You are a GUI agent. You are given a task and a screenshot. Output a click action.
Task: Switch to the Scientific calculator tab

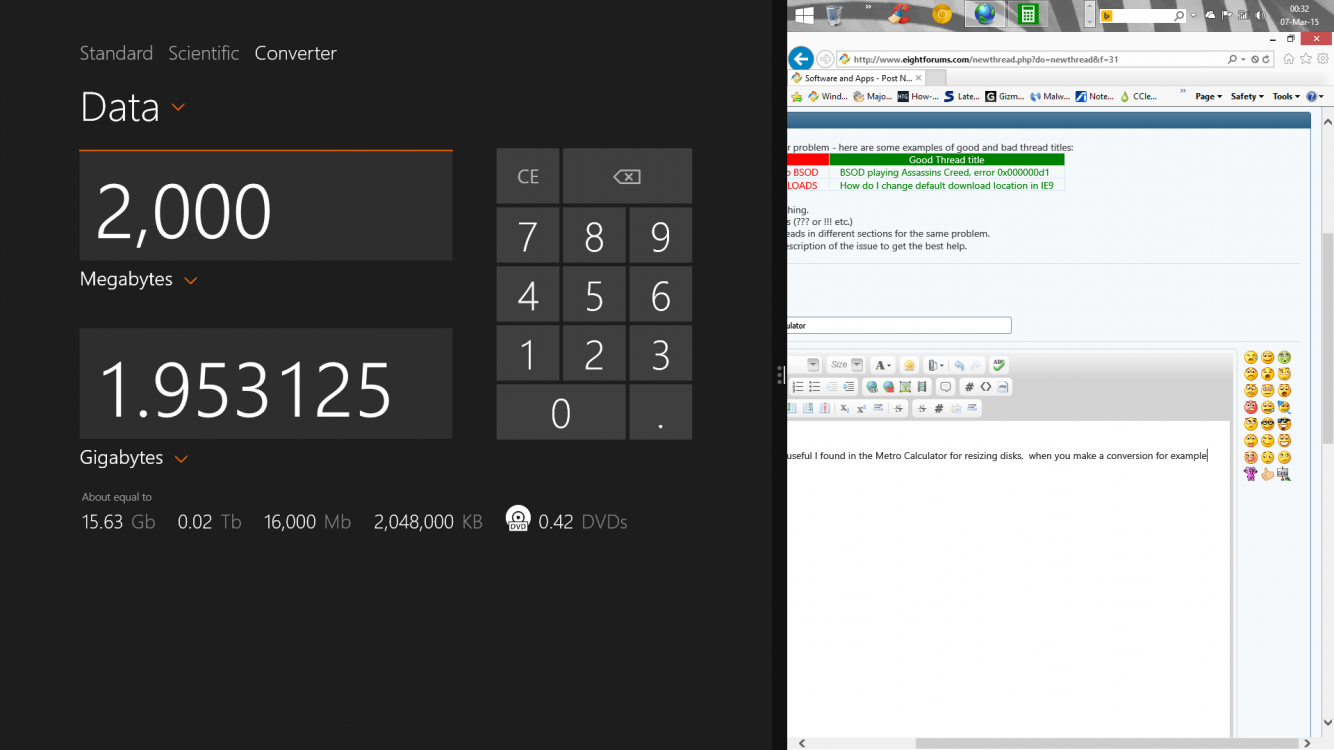[x=204, y=53]
